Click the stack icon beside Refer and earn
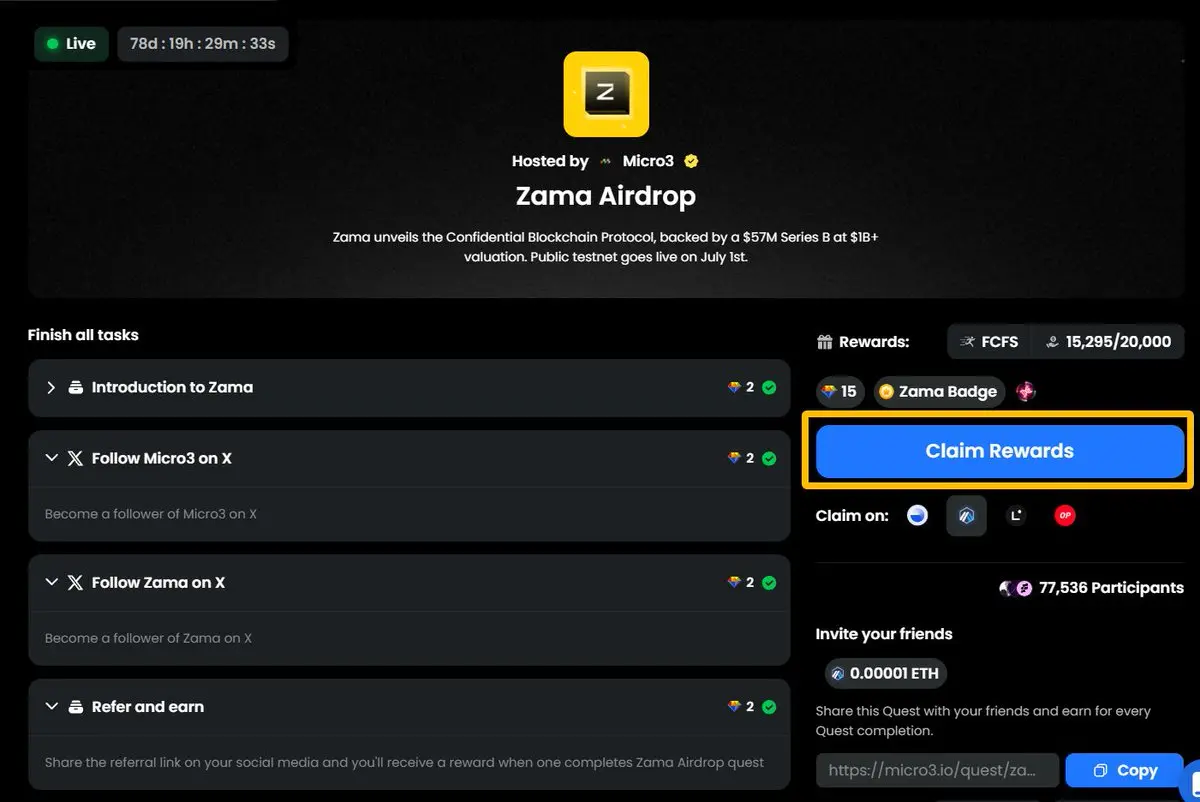Screen dimensions: 1200x802 [x=75, y=706]
